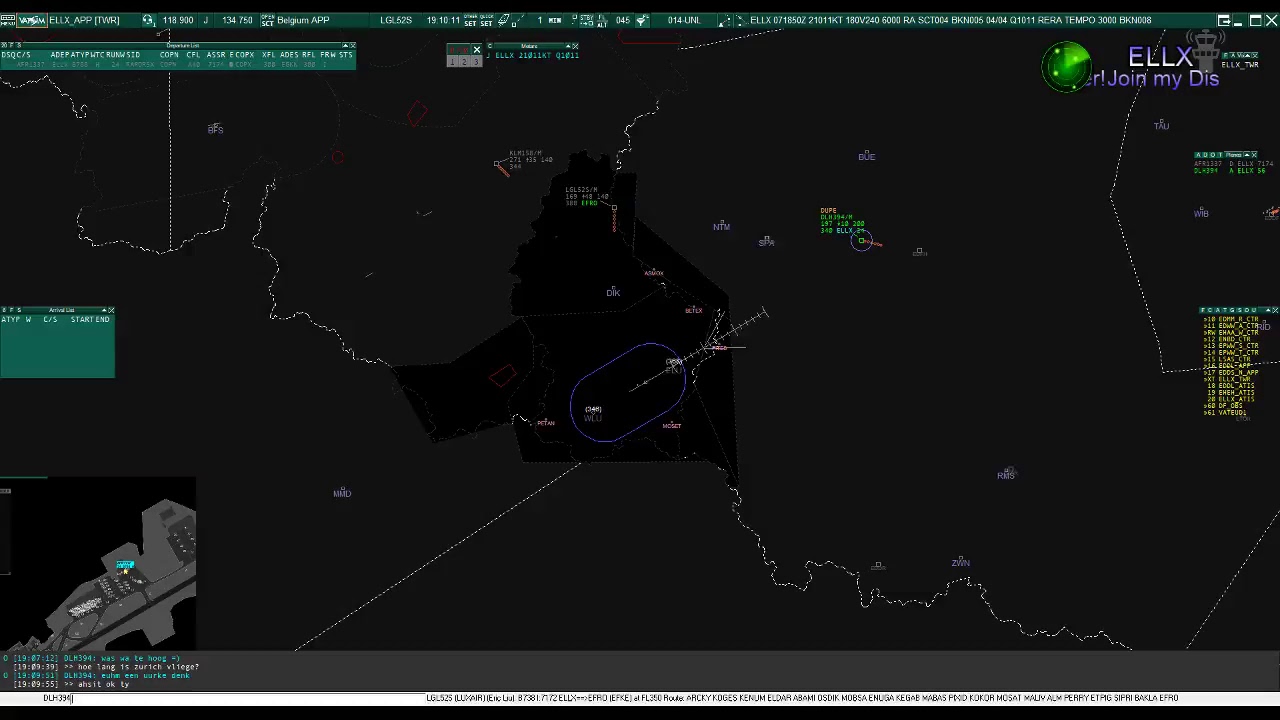
Task: Open the OPEN SCT sector file button
Action: point(267,20)
